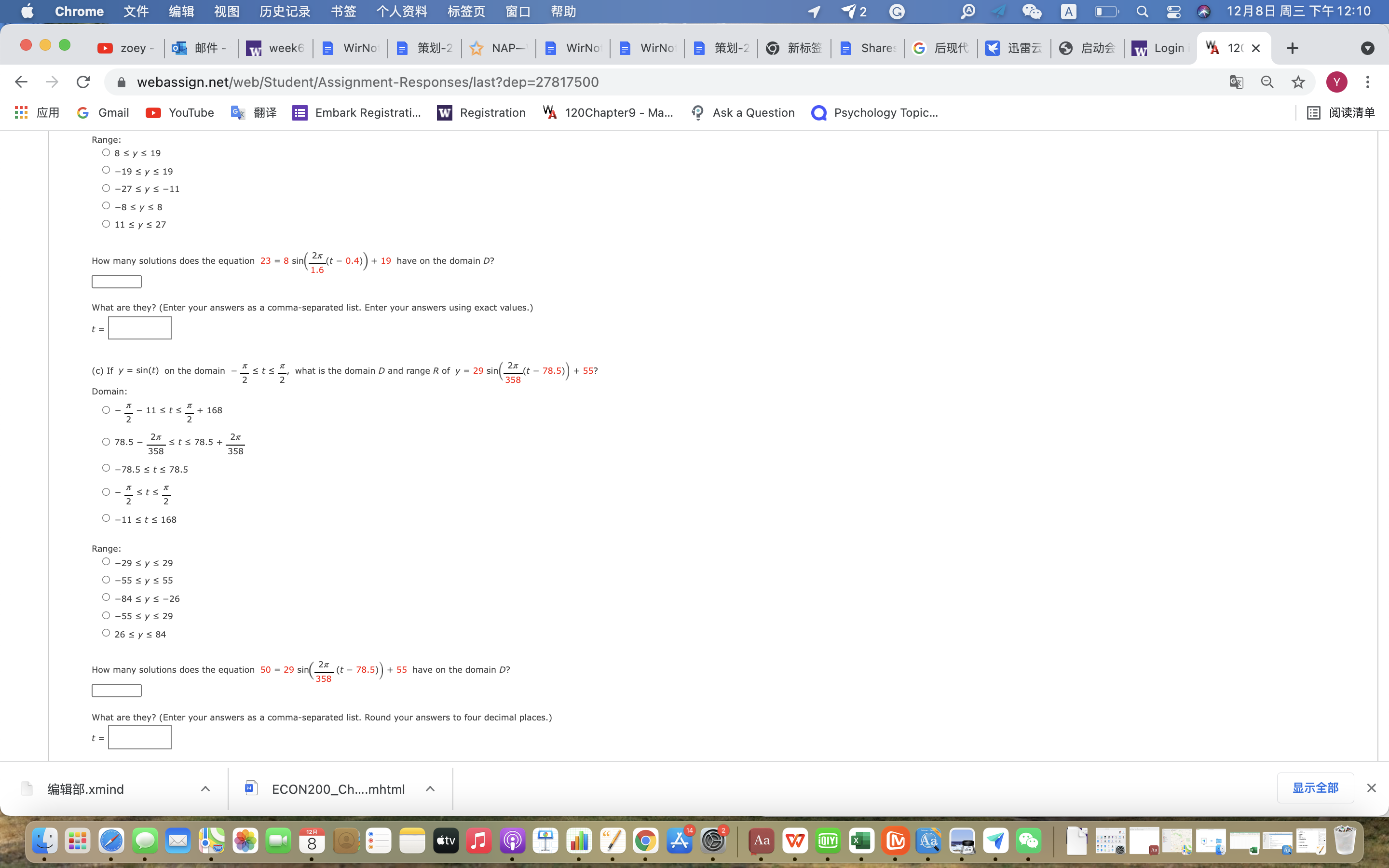This screenshot has width=1389, height=868.
Task: Open the iQIYI app in the Dock
Action: [x=827, y=841]
